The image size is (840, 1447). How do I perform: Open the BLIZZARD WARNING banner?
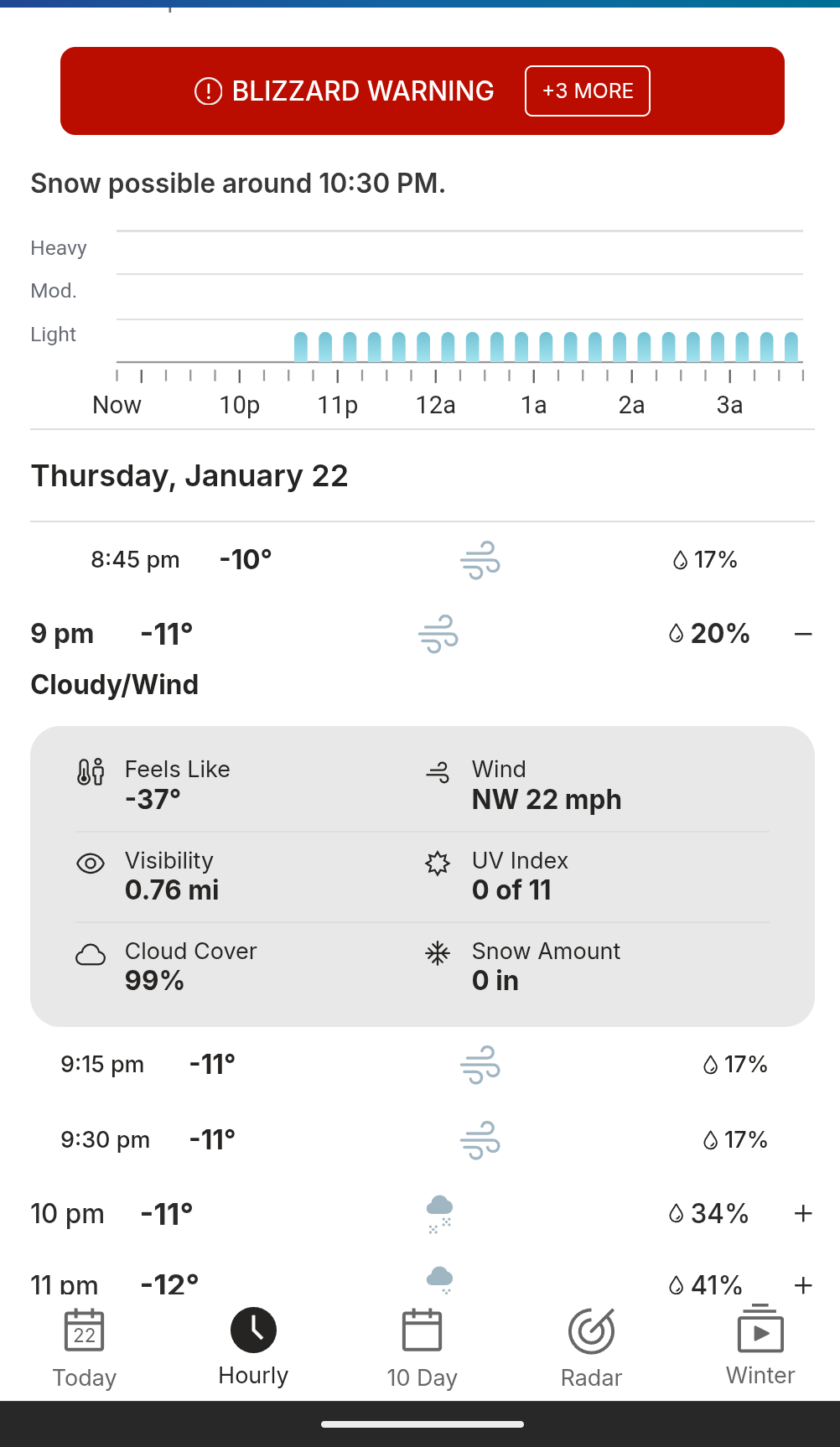click(x=362, y=91)
